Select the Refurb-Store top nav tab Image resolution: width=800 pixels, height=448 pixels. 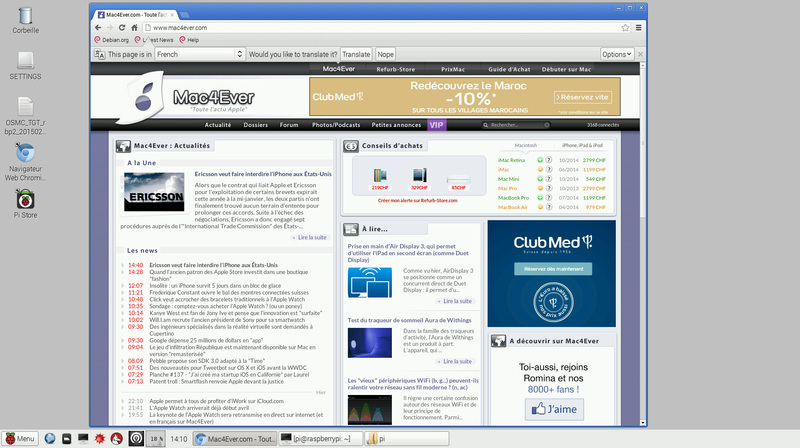[x=395, y=69]
